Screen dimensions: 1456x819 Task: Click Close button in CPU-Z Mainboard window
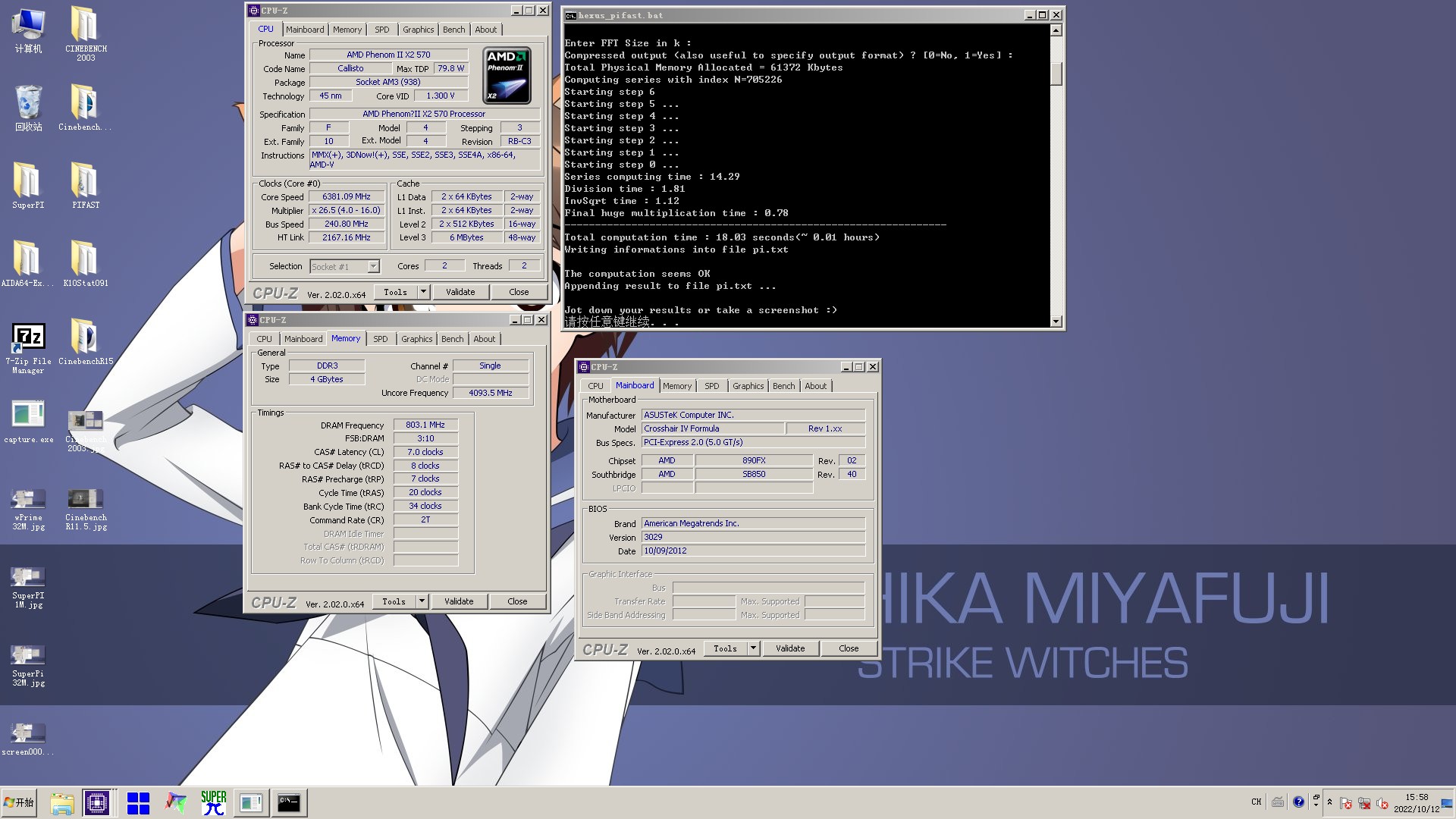pyautogui.click(x=849, y=648)
